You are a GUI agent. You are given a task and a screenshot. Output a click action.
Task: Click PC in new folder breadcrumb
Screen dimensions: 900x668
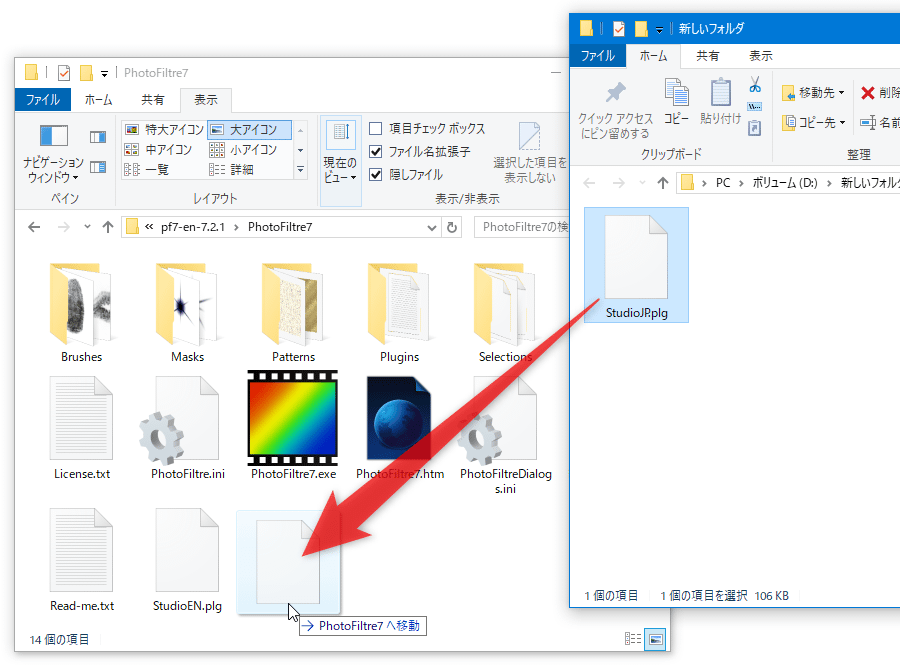click(x=723, y=183)
